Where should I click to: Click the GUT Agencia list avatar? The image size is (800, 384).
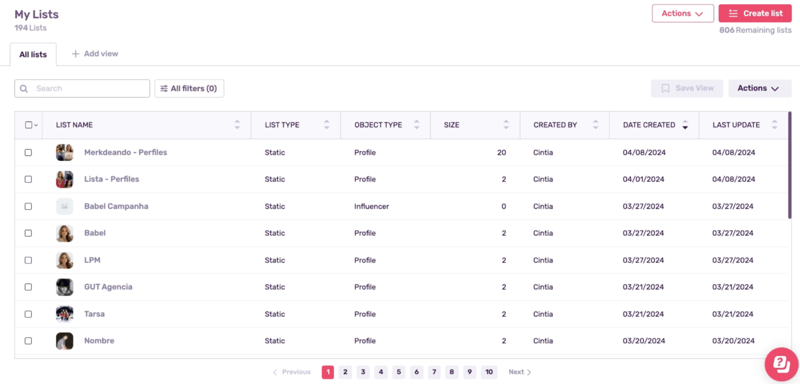[x=65, y=287]
